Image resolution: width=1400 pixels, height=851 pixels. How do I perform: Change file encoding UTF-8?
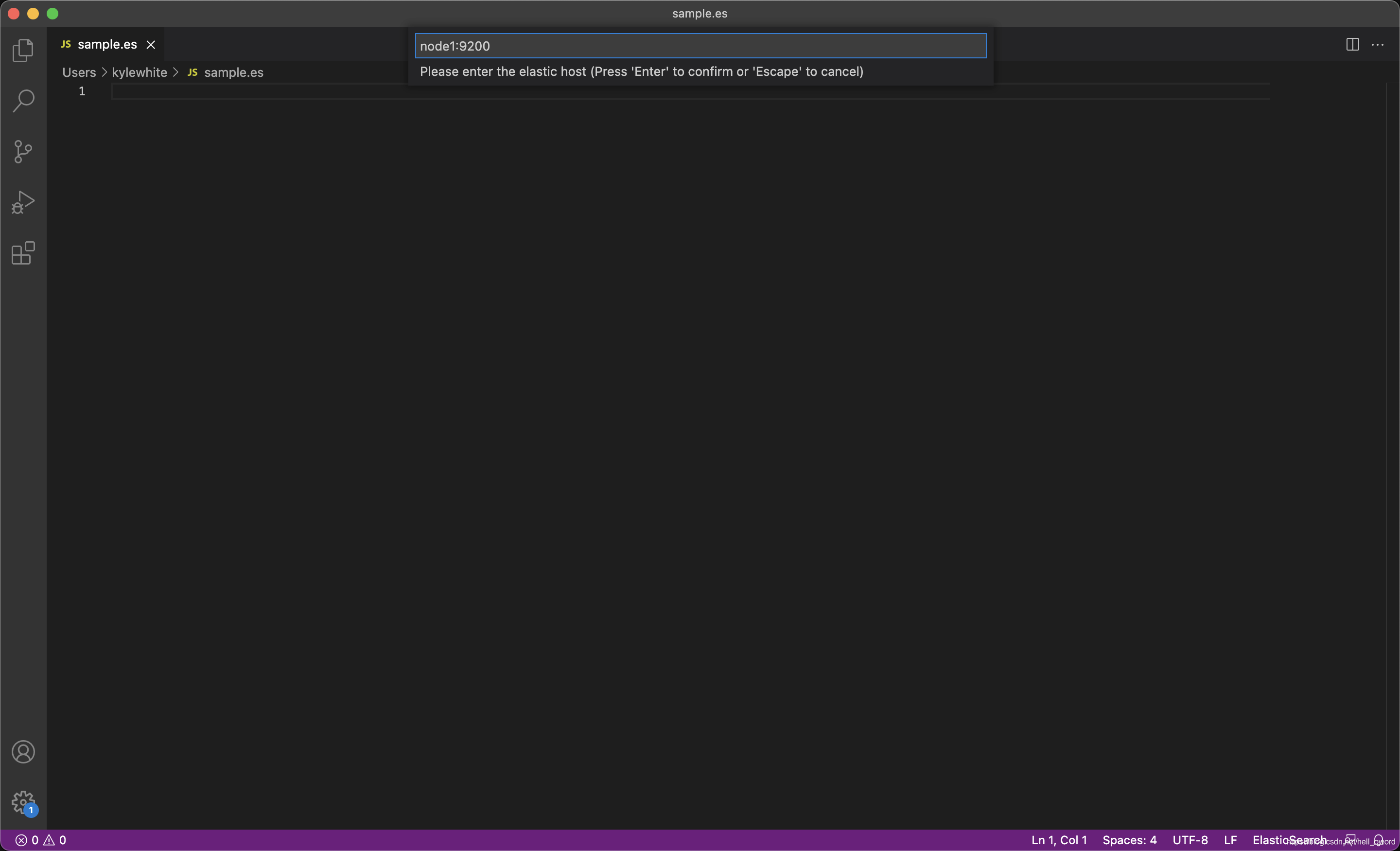1190,840
